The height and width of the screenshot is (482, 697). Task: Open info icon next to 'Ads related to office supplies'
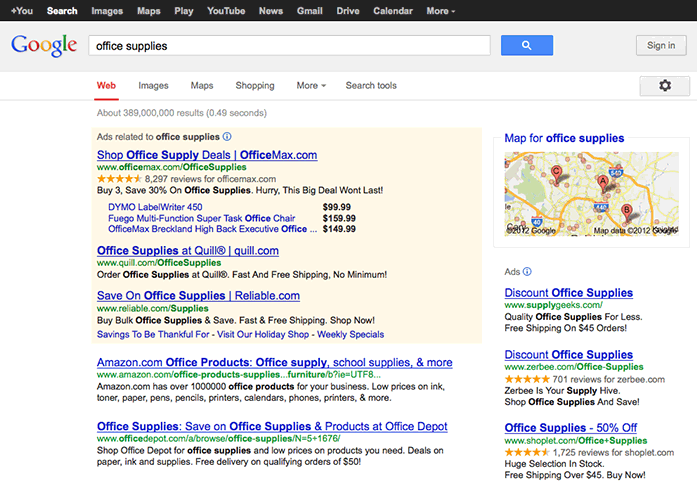227,137
